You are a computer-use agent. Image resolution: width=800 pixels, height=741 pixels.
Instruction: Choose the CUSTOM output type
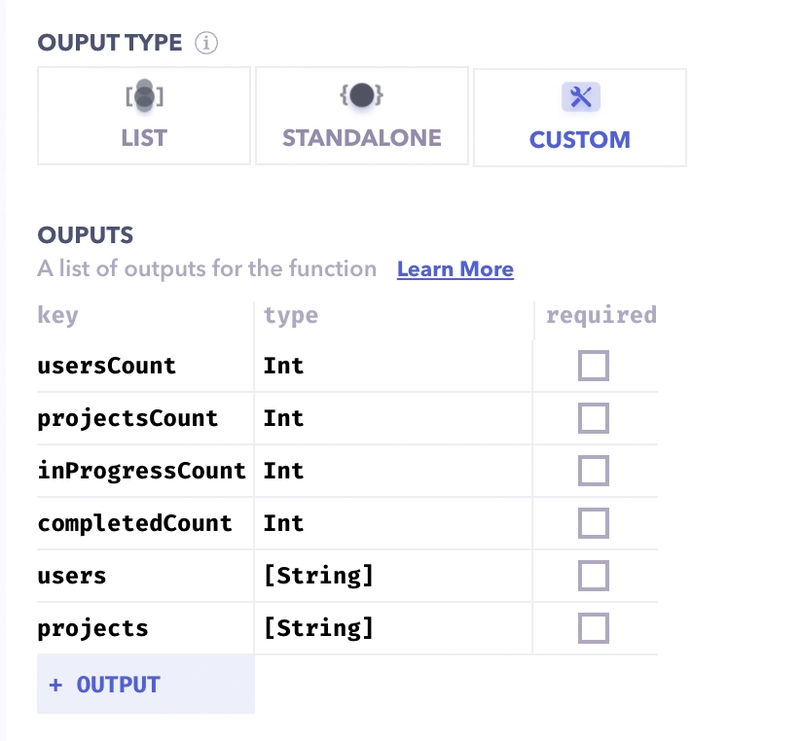click(580, 118)
